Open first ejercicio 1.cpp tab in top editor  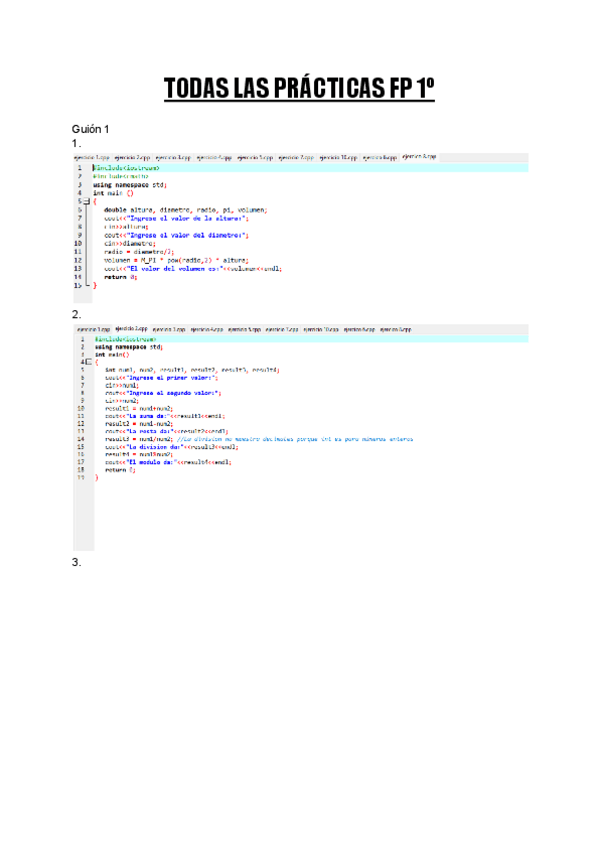point(91,158)
